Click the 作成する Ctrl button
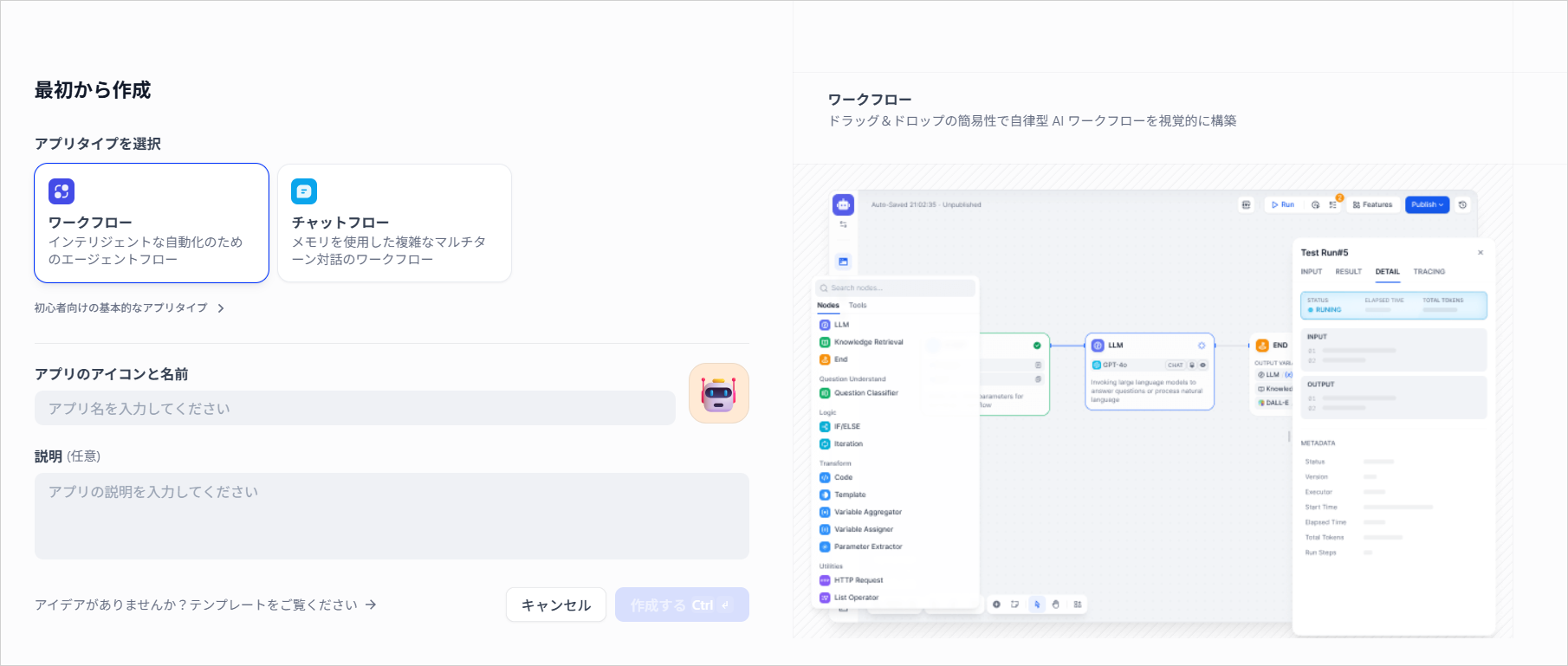The image size is (1568, 666). click(x=682, y=605)
